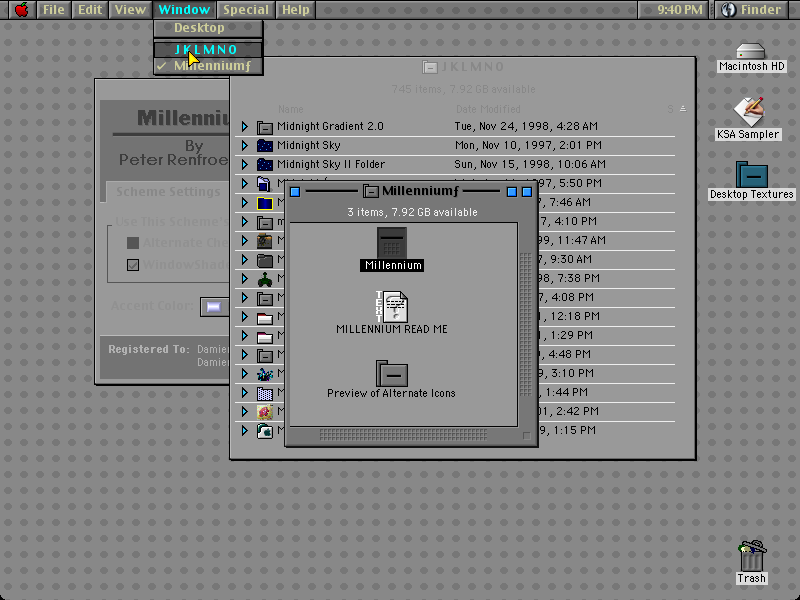
Task: Click the vertical scrollbar of Millenniumf window
Action: tap(526, 324)
